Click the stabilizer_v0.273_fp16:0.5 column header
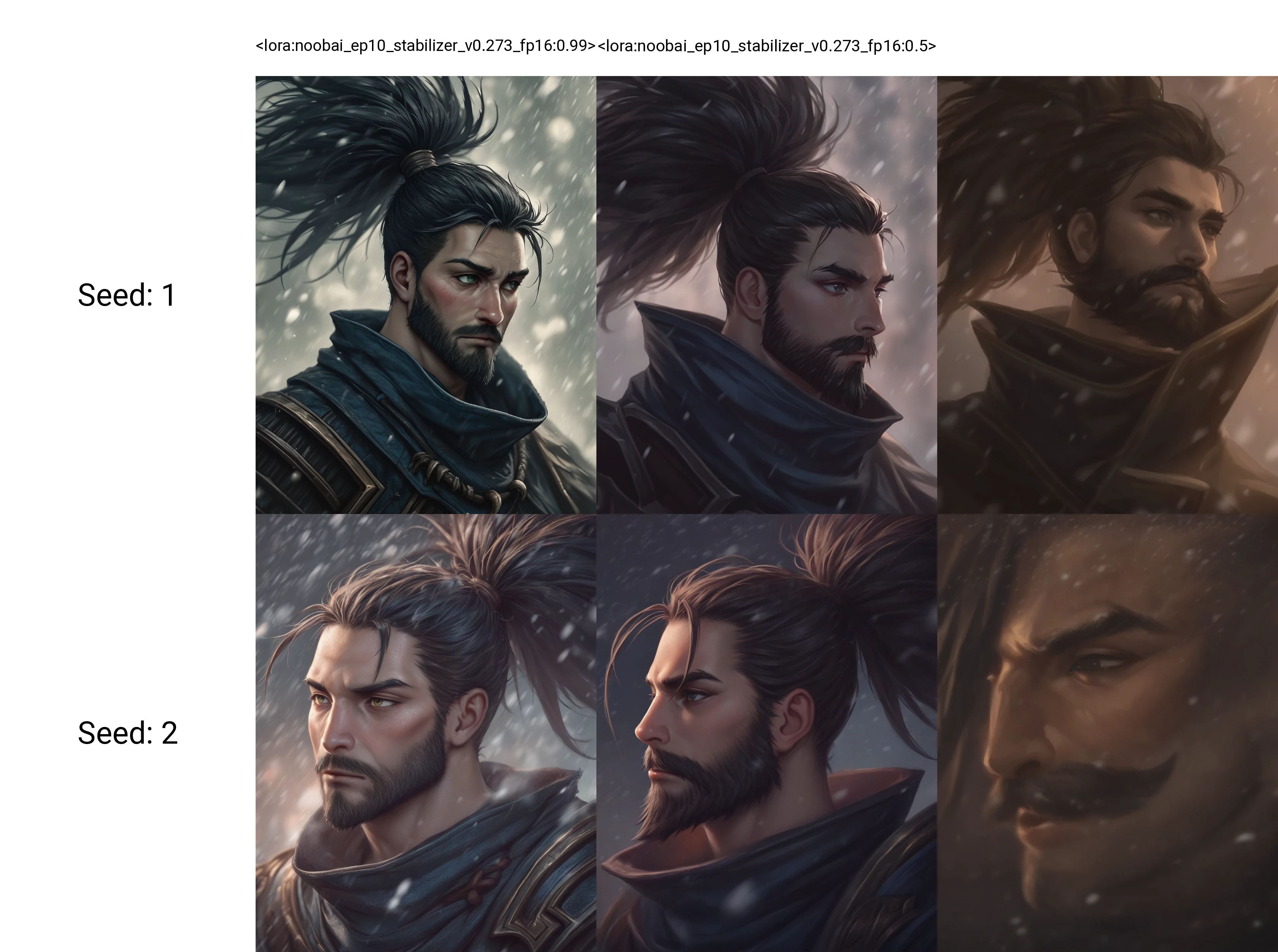 [767, 46]
